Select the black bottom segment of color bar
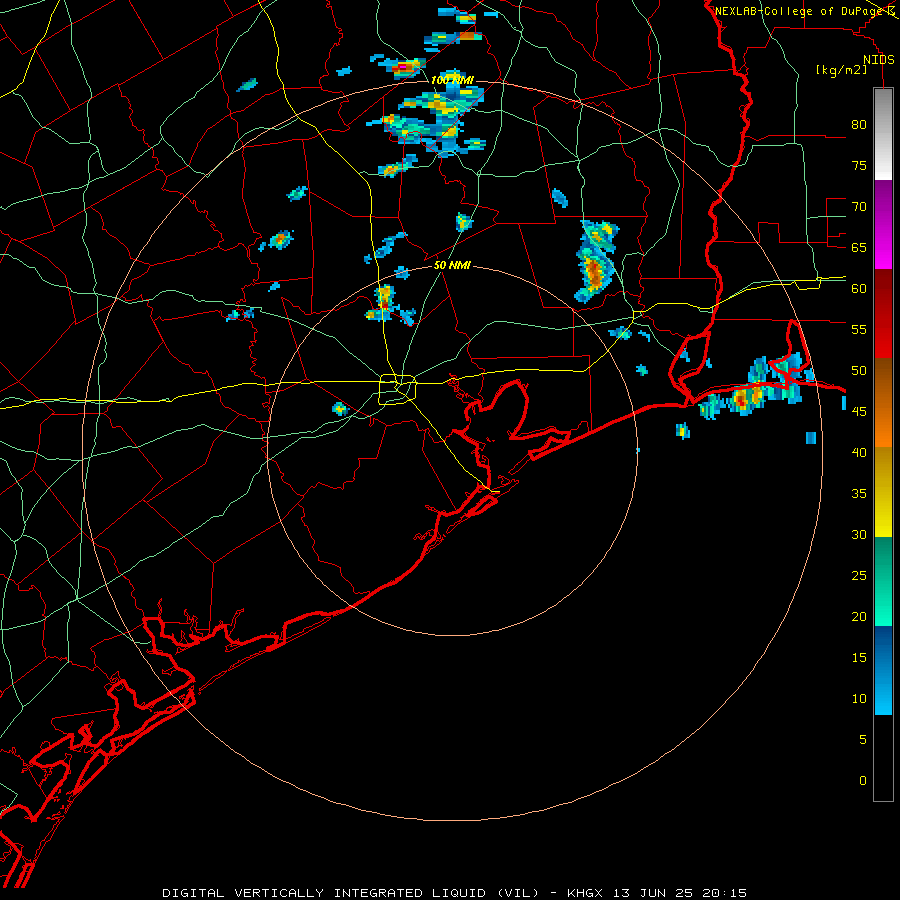900x900 pixels. (x=883, y=758)
